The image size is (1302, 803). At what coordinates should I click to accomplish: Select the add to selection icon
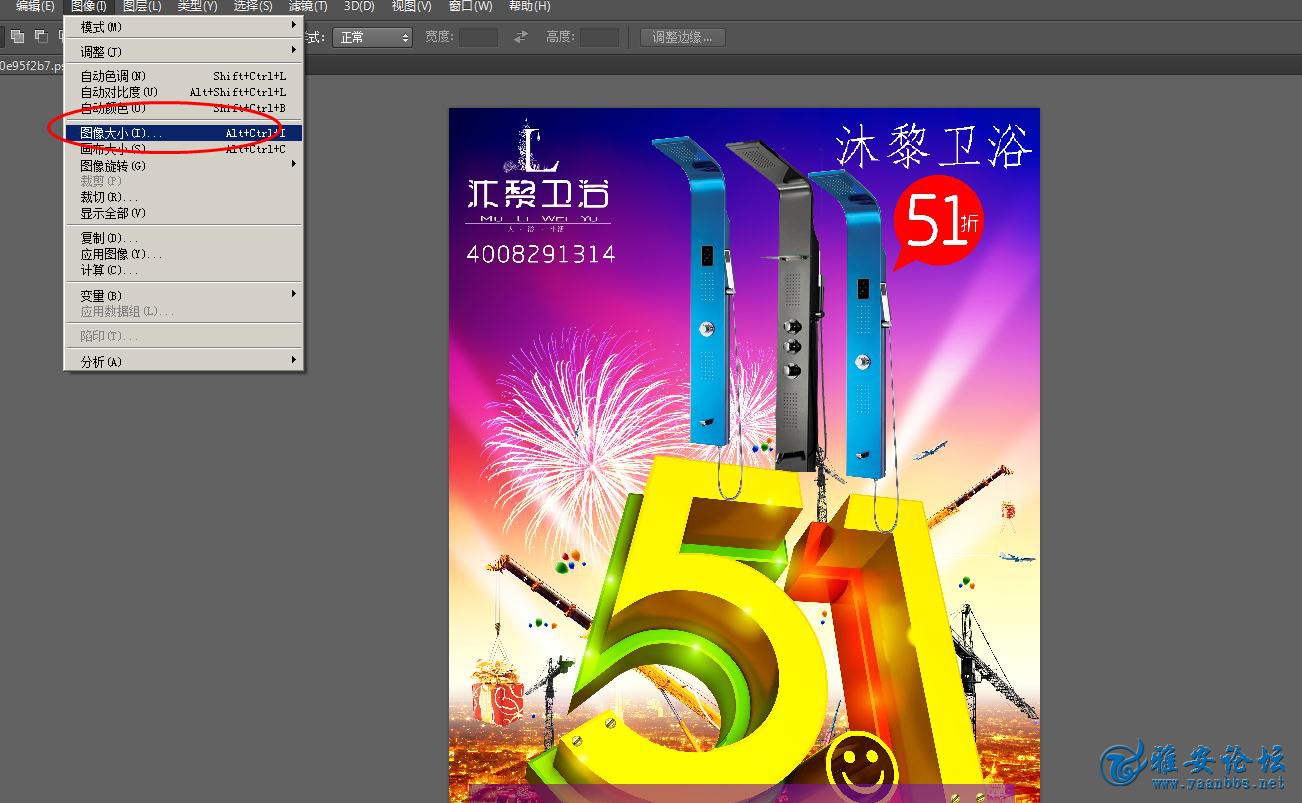pos(18,37)
